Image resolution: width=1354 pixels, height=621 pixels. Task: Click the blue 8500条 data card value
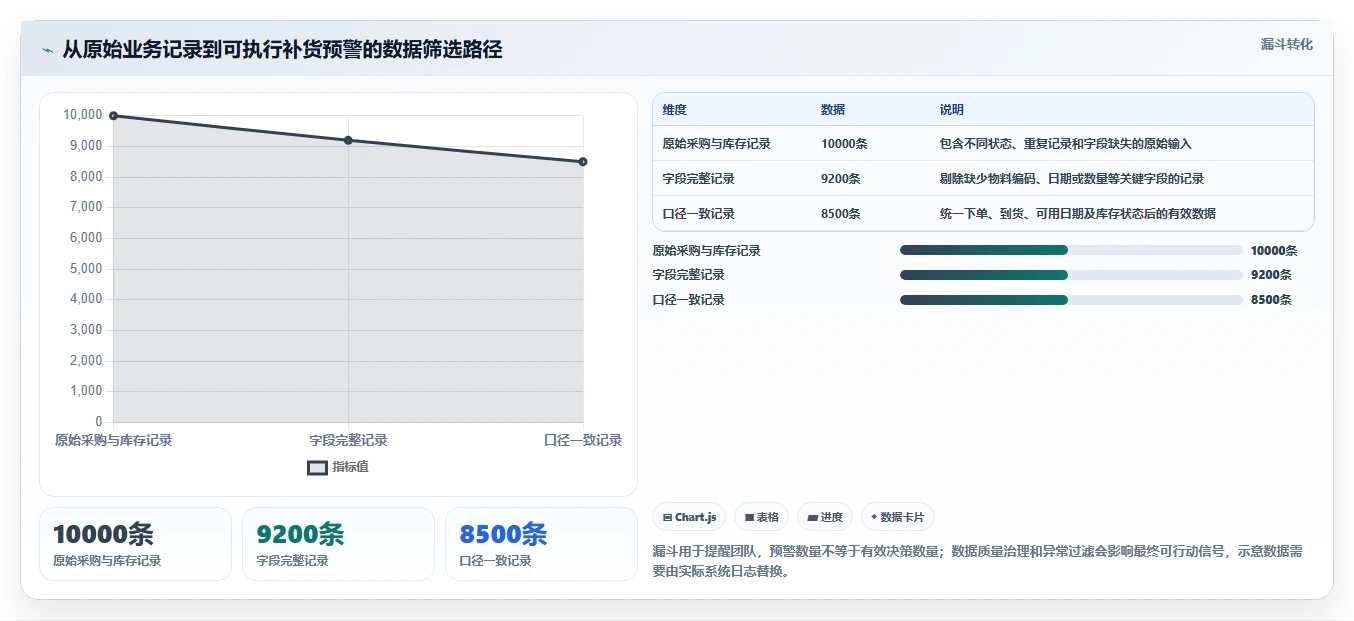(503, 534)
